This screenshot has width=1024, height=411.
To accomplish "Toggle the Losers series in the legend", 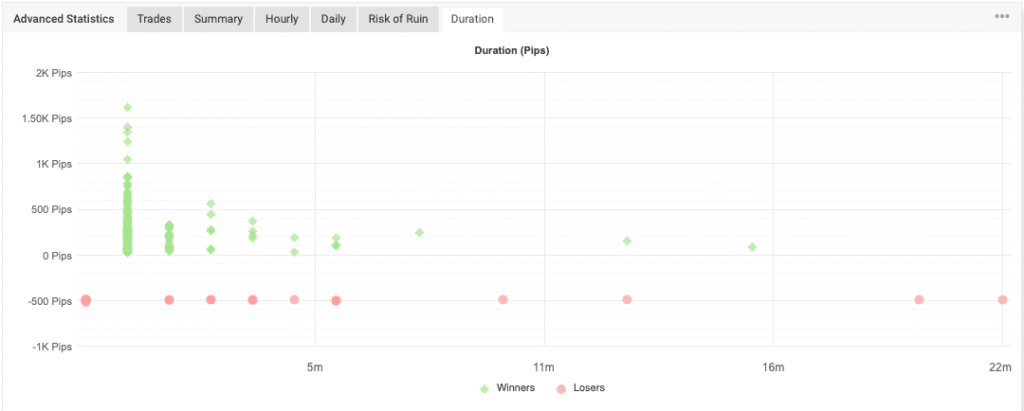I will (580, 388).
